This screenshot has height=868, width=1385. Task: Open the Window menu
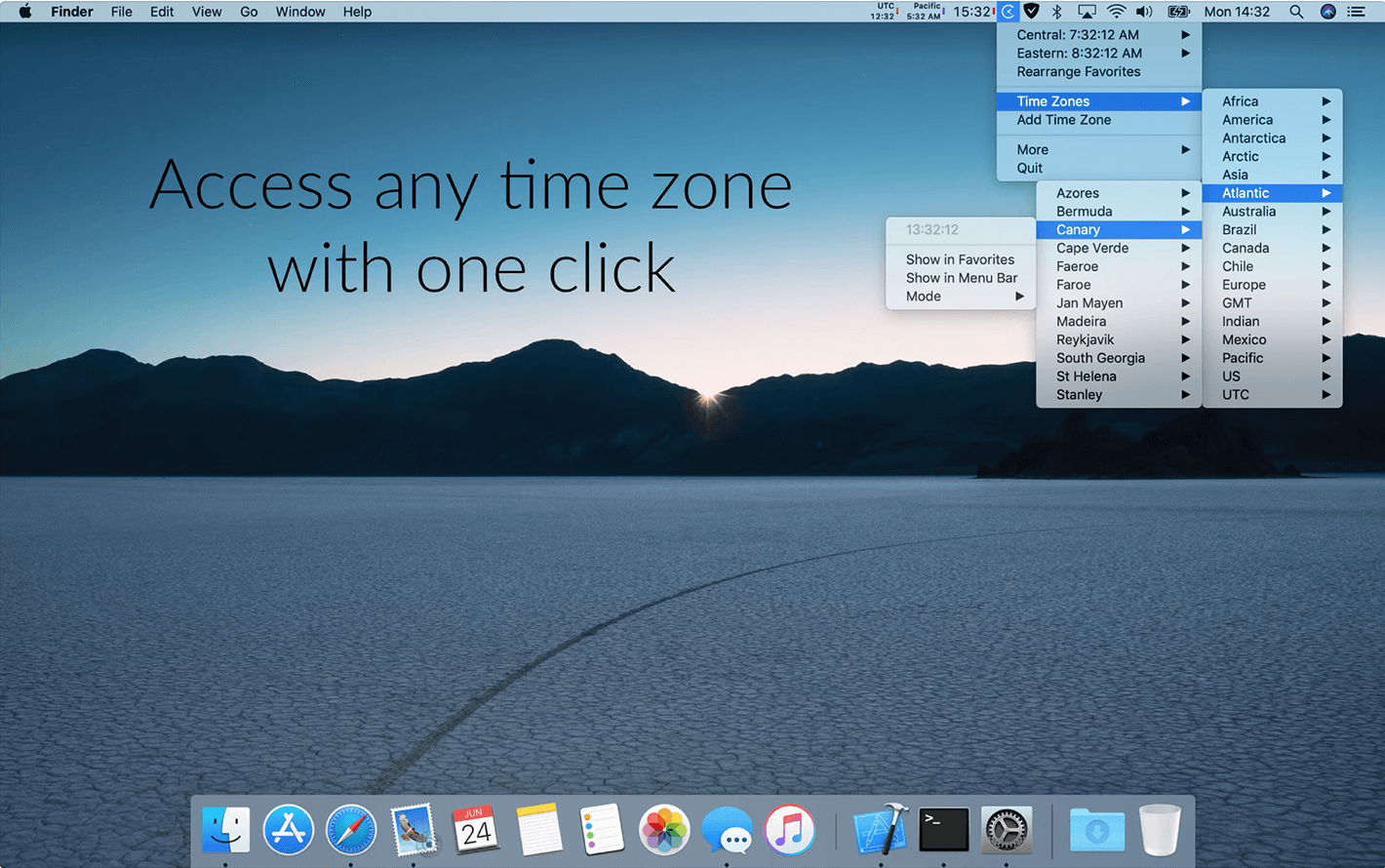pyautogui.click(x=300, y=12)
